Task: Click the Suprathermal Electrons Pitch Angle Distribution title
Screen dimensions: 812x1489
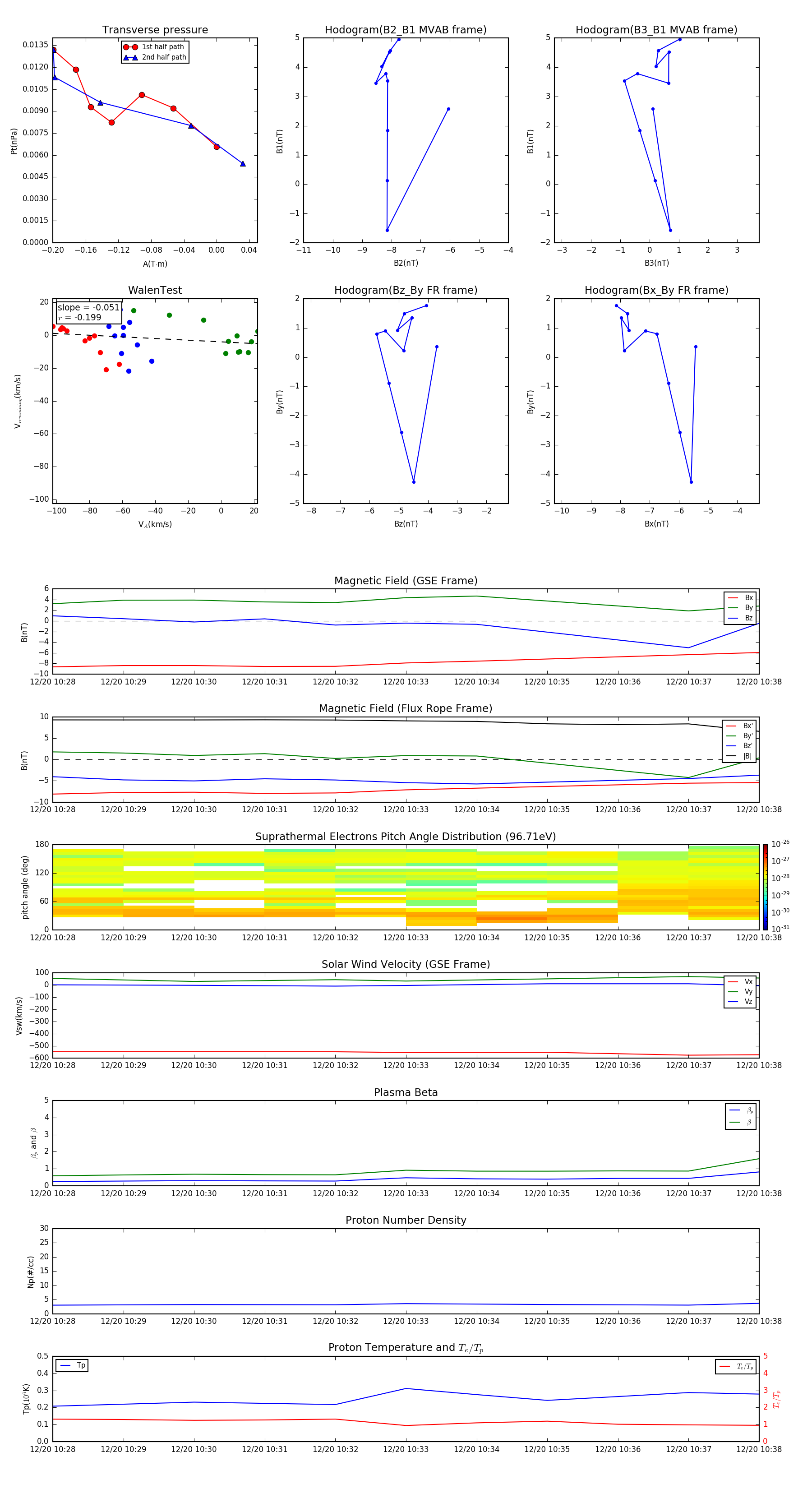Action: tap(406, 837)
